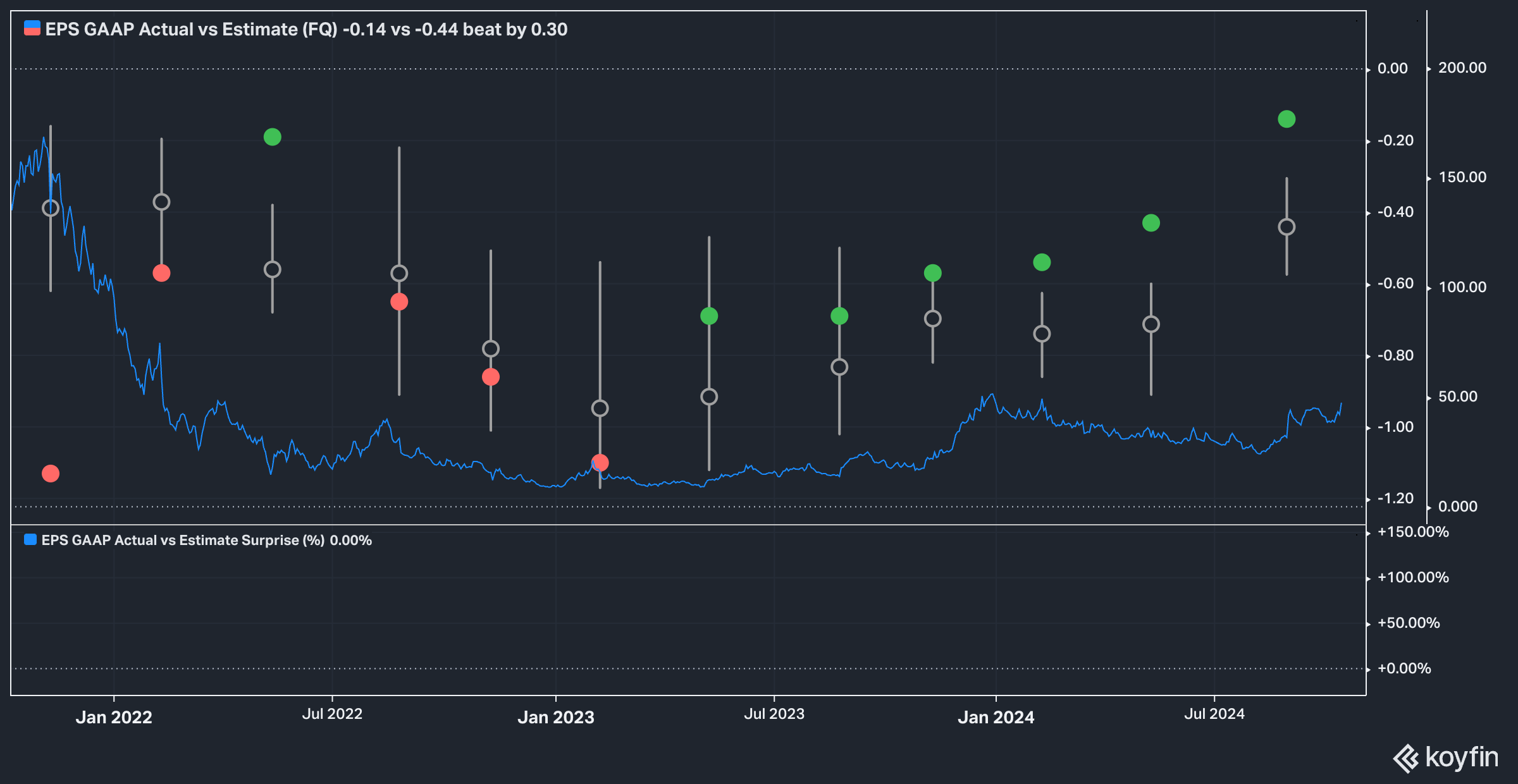Screen dimensions: 1518x784
Task: Click the Jul 2022 date axis label
Action: [x=332, y=714]
